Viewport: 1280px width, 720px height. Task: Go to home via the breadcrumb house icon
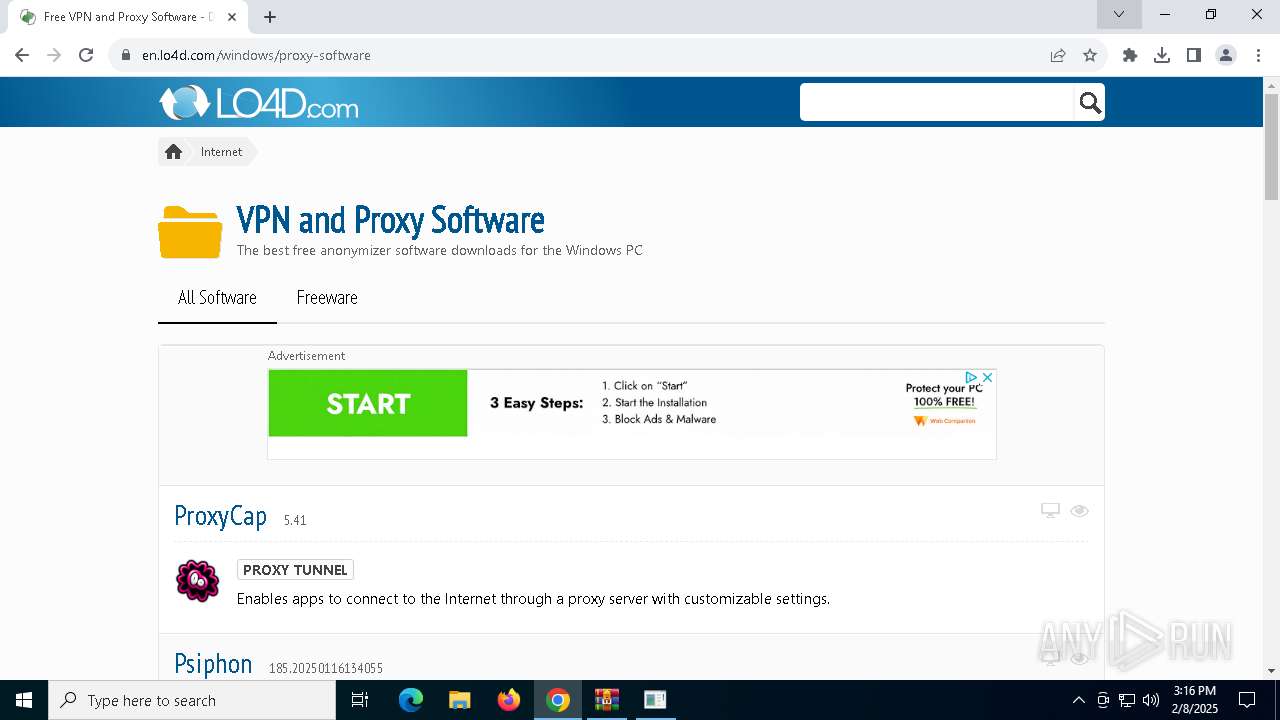(x=173, y=152)
